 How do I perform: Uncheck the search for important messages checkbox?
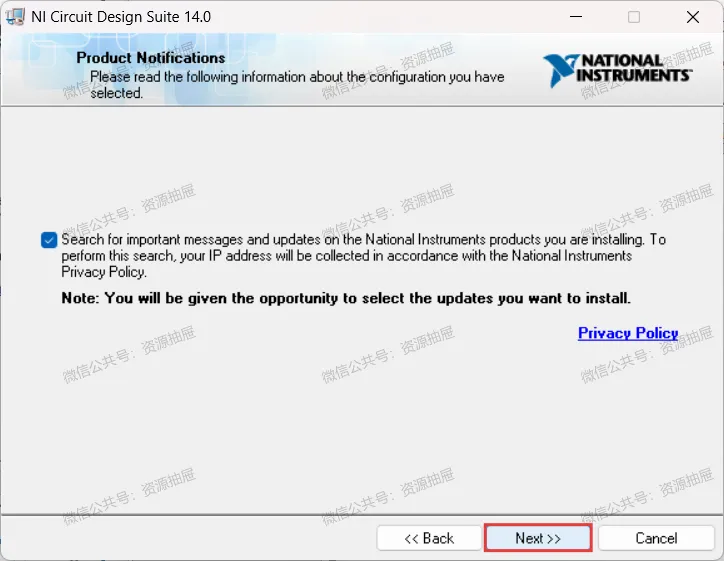point(49,240)
